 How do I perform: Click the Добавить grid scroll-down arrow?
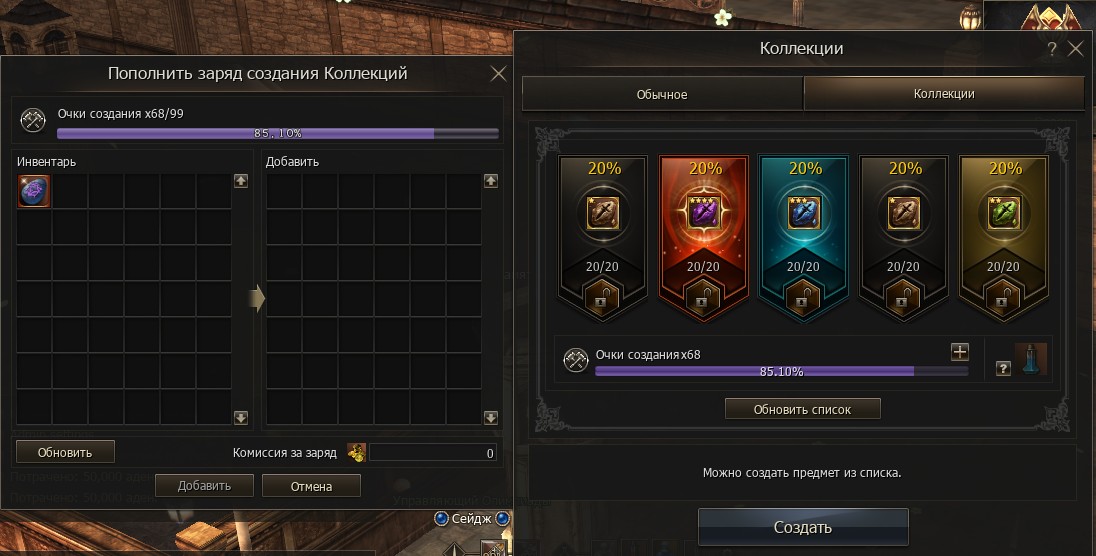coord(491,418)
